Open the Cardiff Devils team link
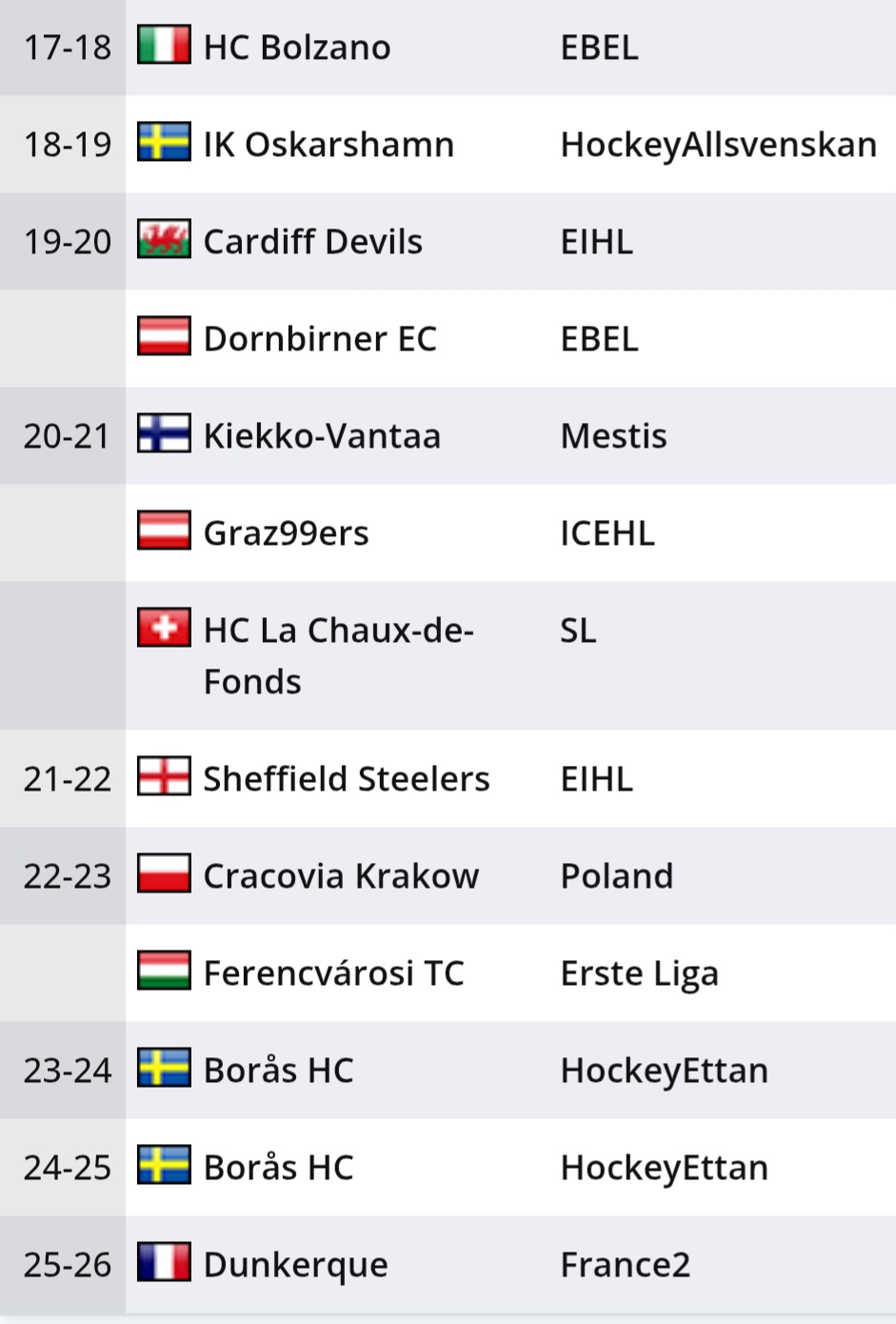Viewport: 896px width, 1324px height. (312, 242)
